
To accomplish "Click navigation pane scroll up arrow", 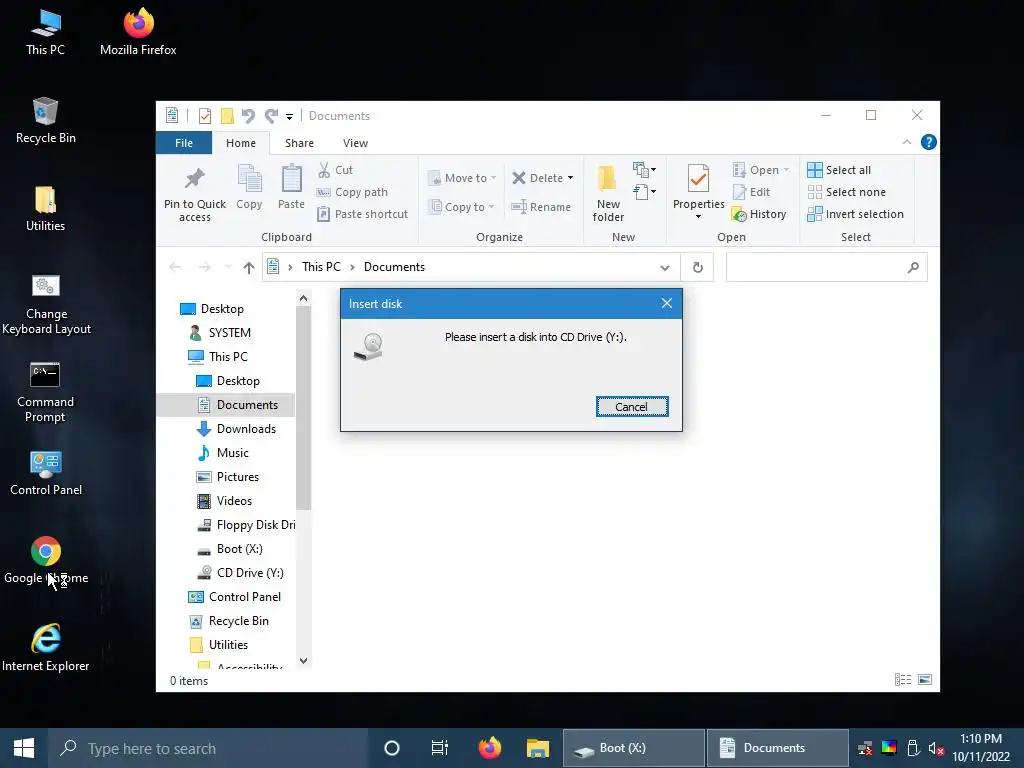I will click(x=303, y=298).
